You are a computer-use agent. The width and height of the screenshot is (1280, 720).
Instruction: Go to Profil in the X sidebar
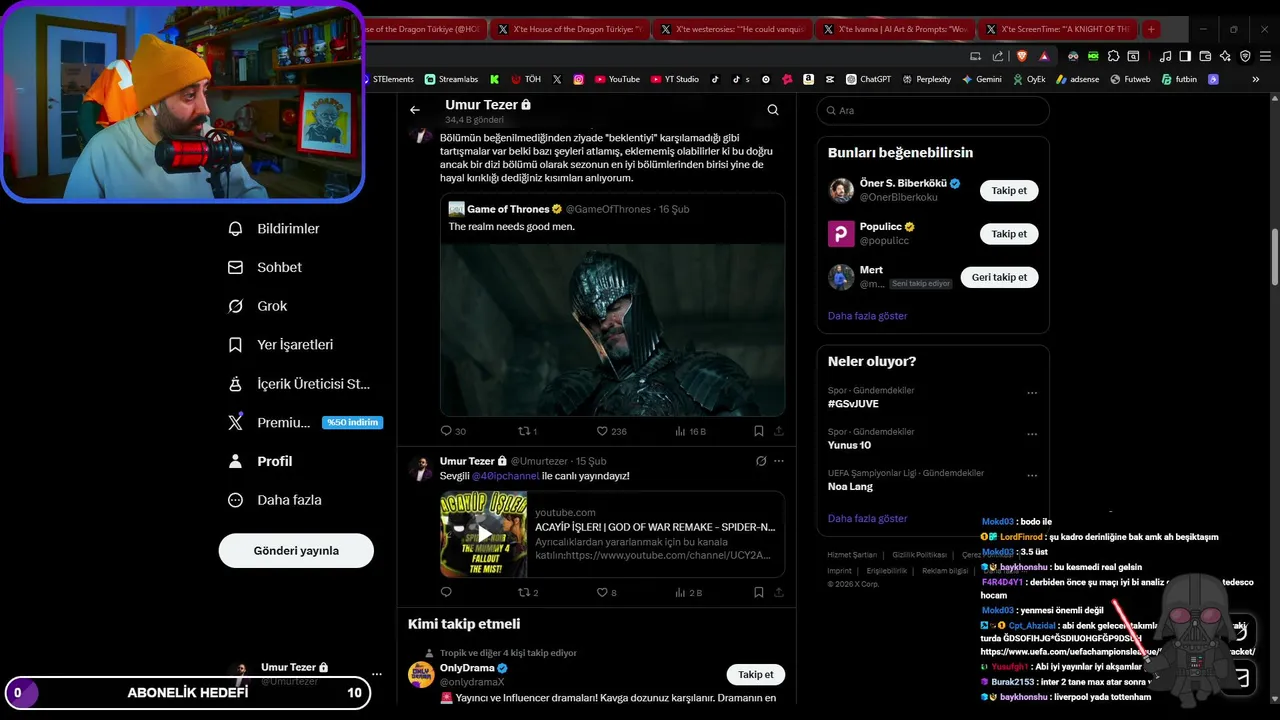click(260, 461)
